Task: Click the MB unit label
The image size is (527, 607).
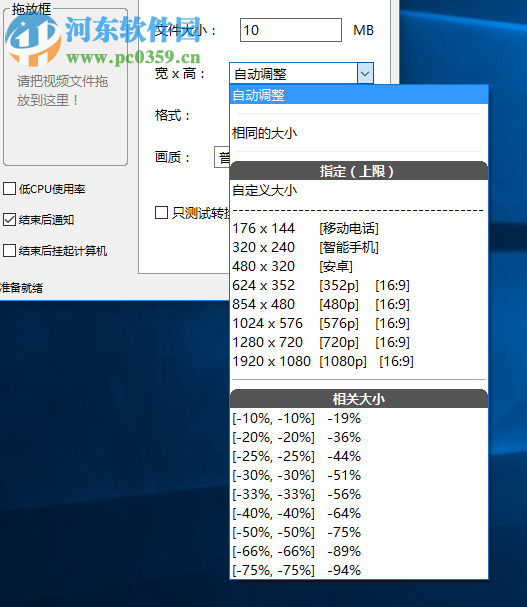Action: coord(363,30)
